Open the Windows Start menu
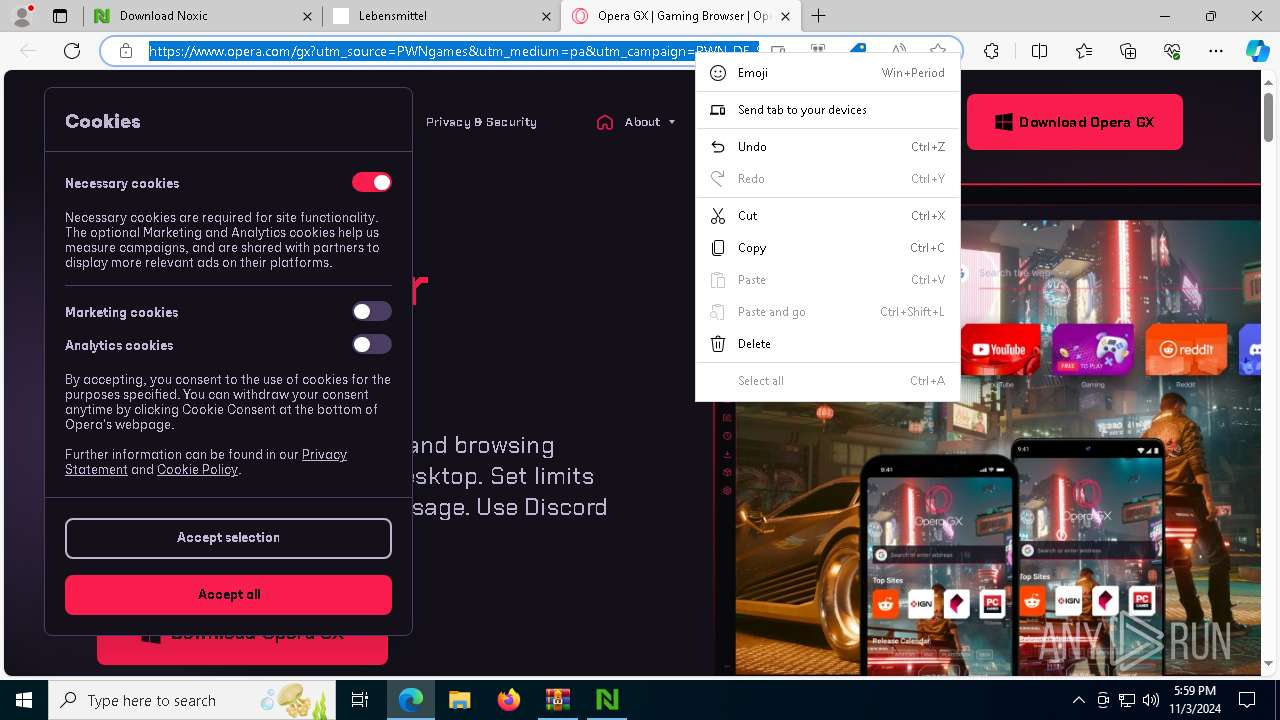 [24, 700]
